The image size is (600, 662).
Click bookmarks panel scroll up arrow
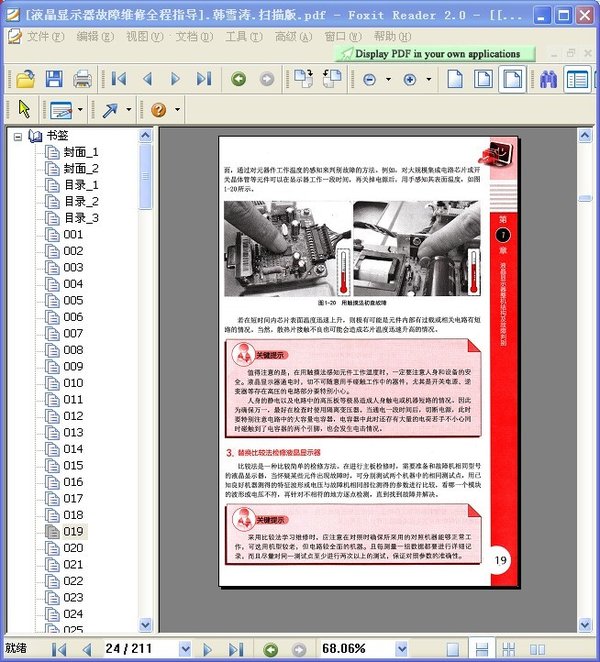pyautogui.click(x=145, y=136)
